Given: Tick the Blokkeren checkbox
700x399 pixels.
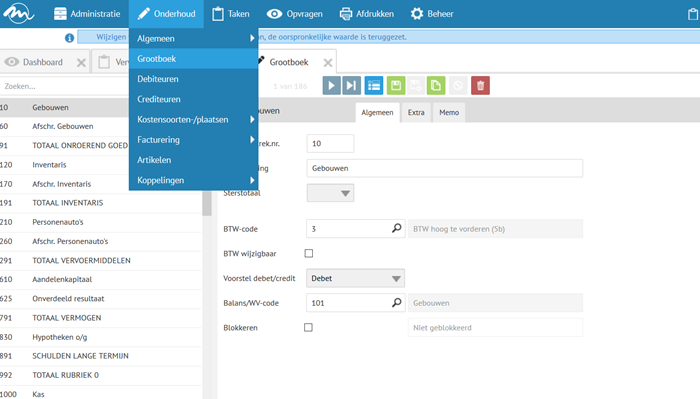Looking at the screenshot, I should click(x=308, y=328).
